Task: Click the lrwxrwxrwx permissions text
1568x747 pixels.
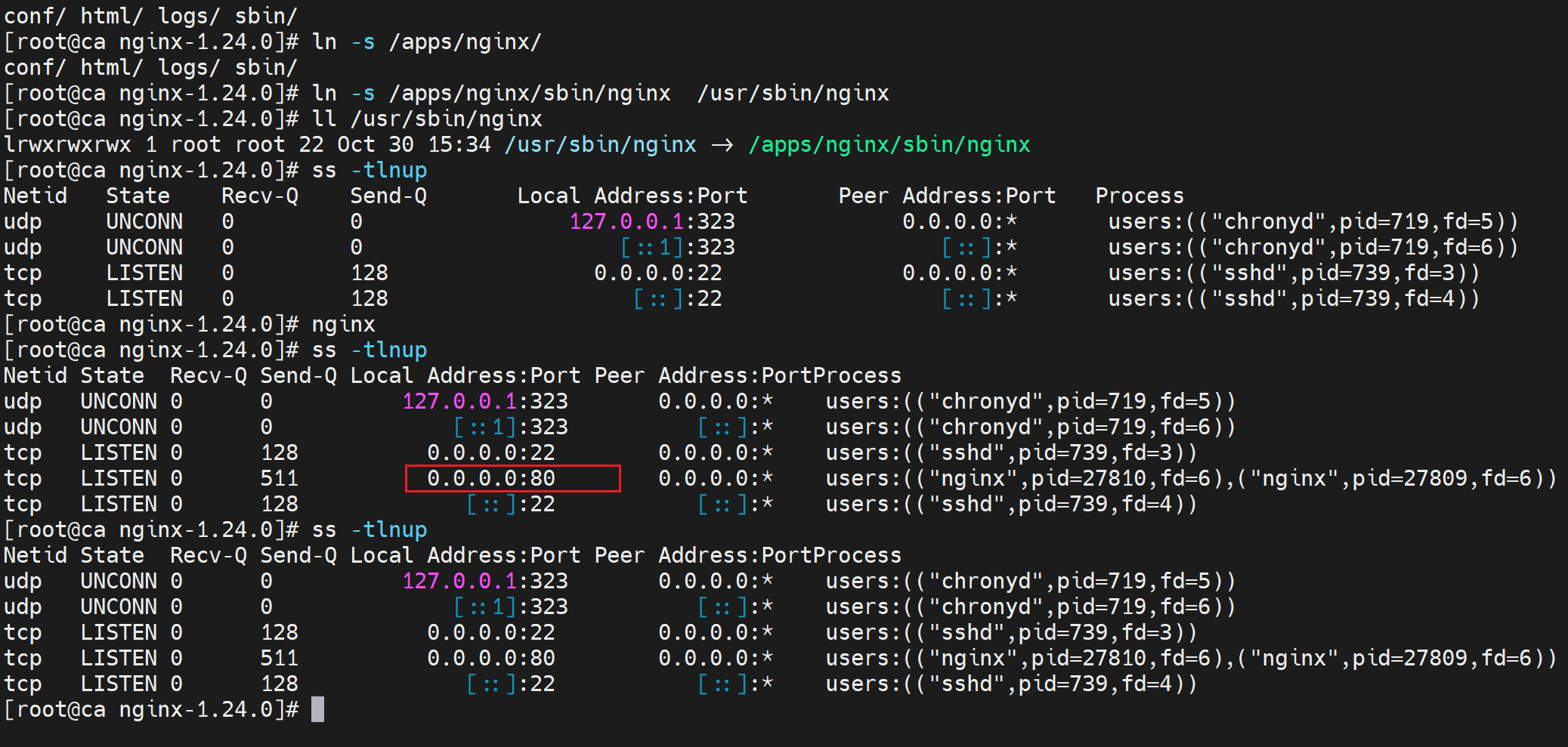Action: pos(67,144)
